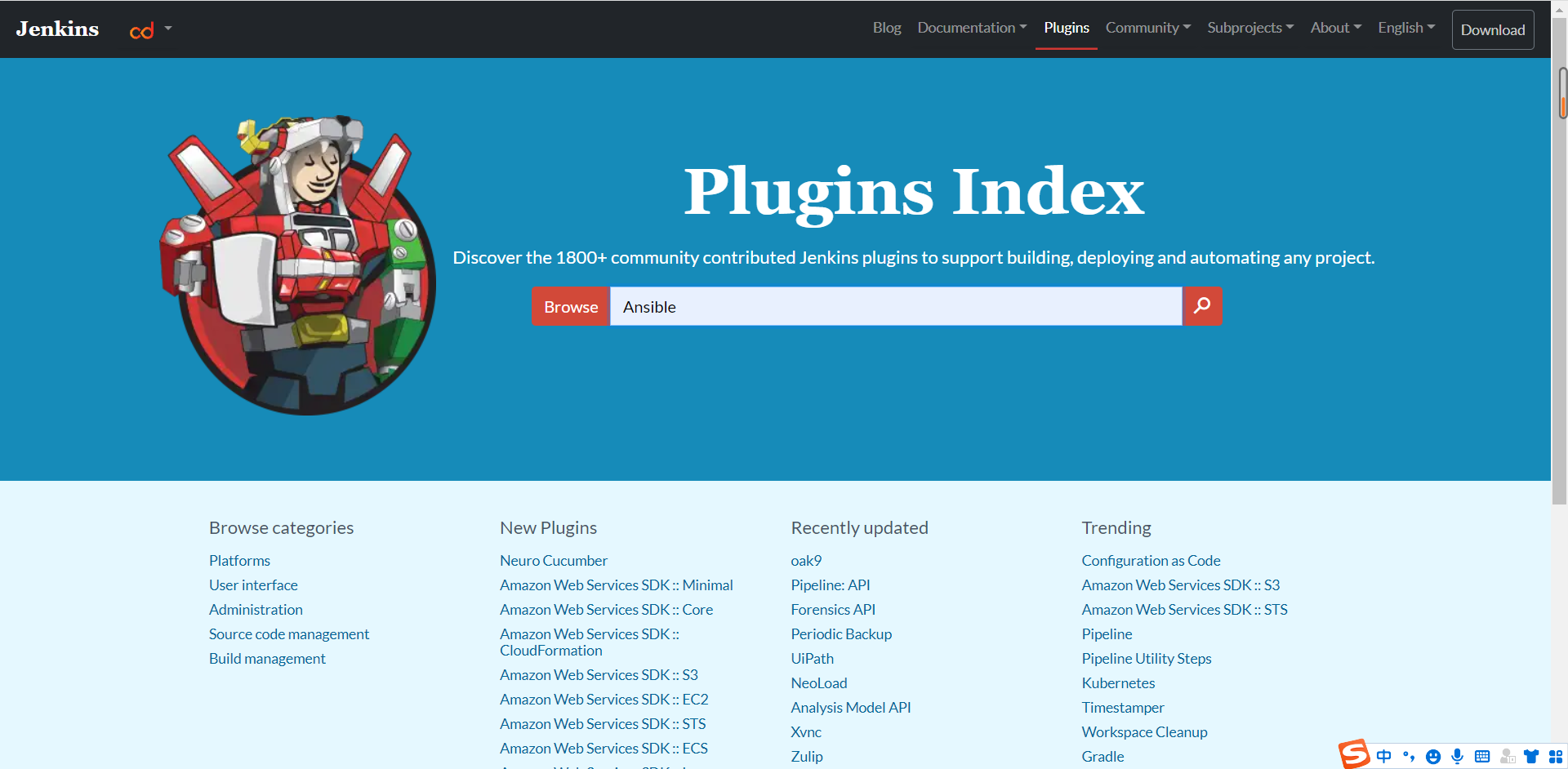Open trending Amazon Web Services SDK :: S3
Screen dimensions: 1568x769
1181,585
